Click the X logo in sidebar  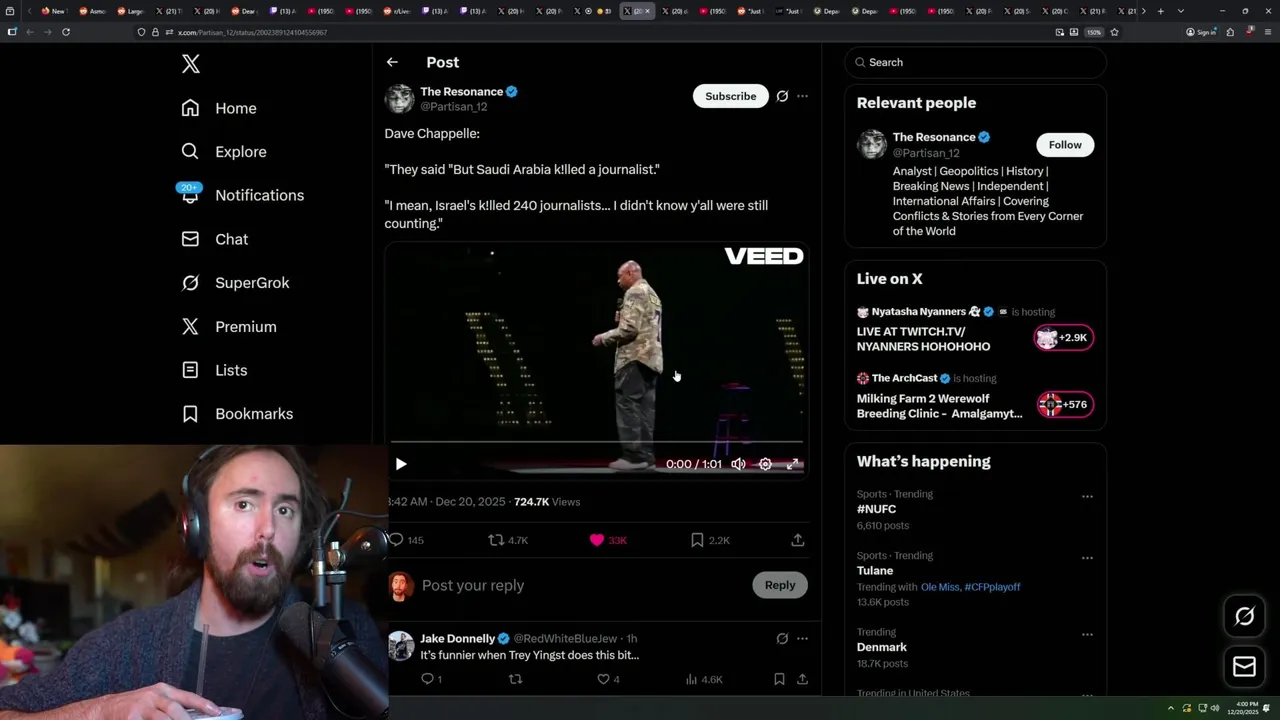(191, 64)
